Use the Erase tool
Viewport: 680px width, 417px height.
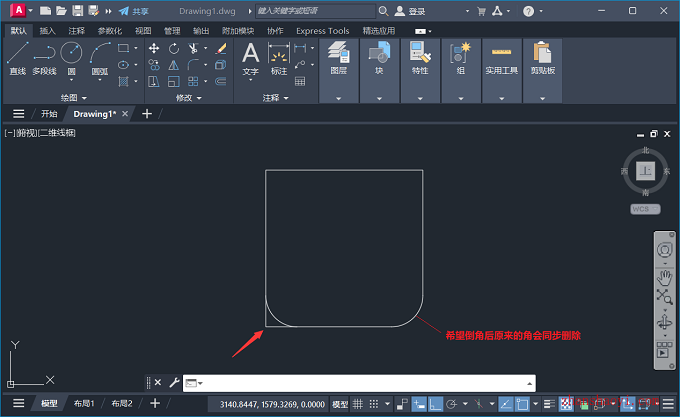pyautogui.click(x=221, y=48)
